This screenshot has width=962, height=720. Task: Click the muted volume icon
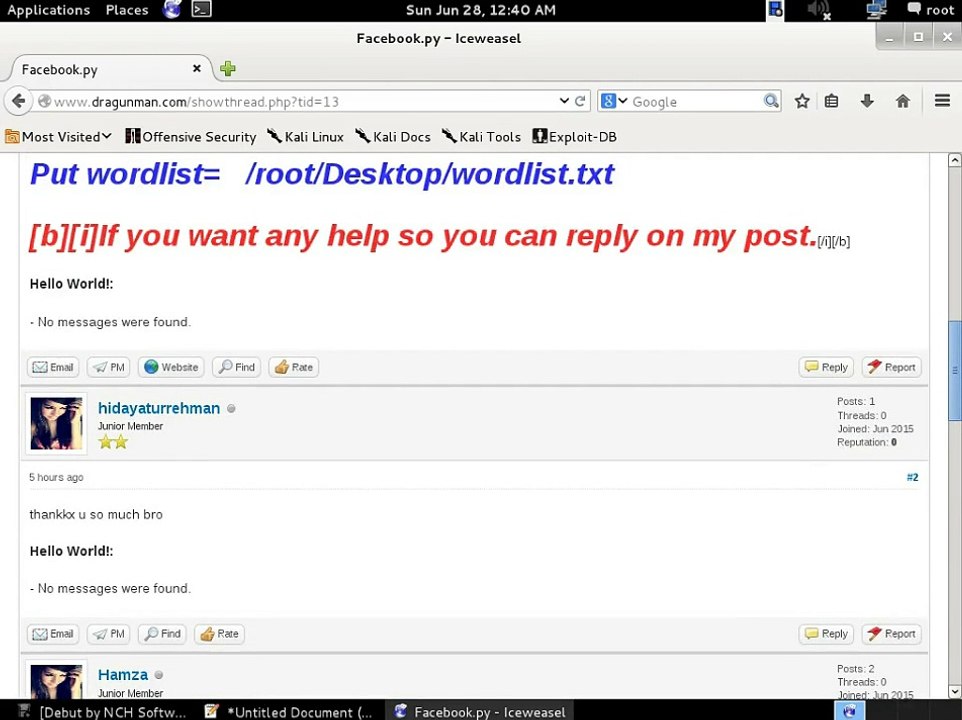tap(819, 10)
